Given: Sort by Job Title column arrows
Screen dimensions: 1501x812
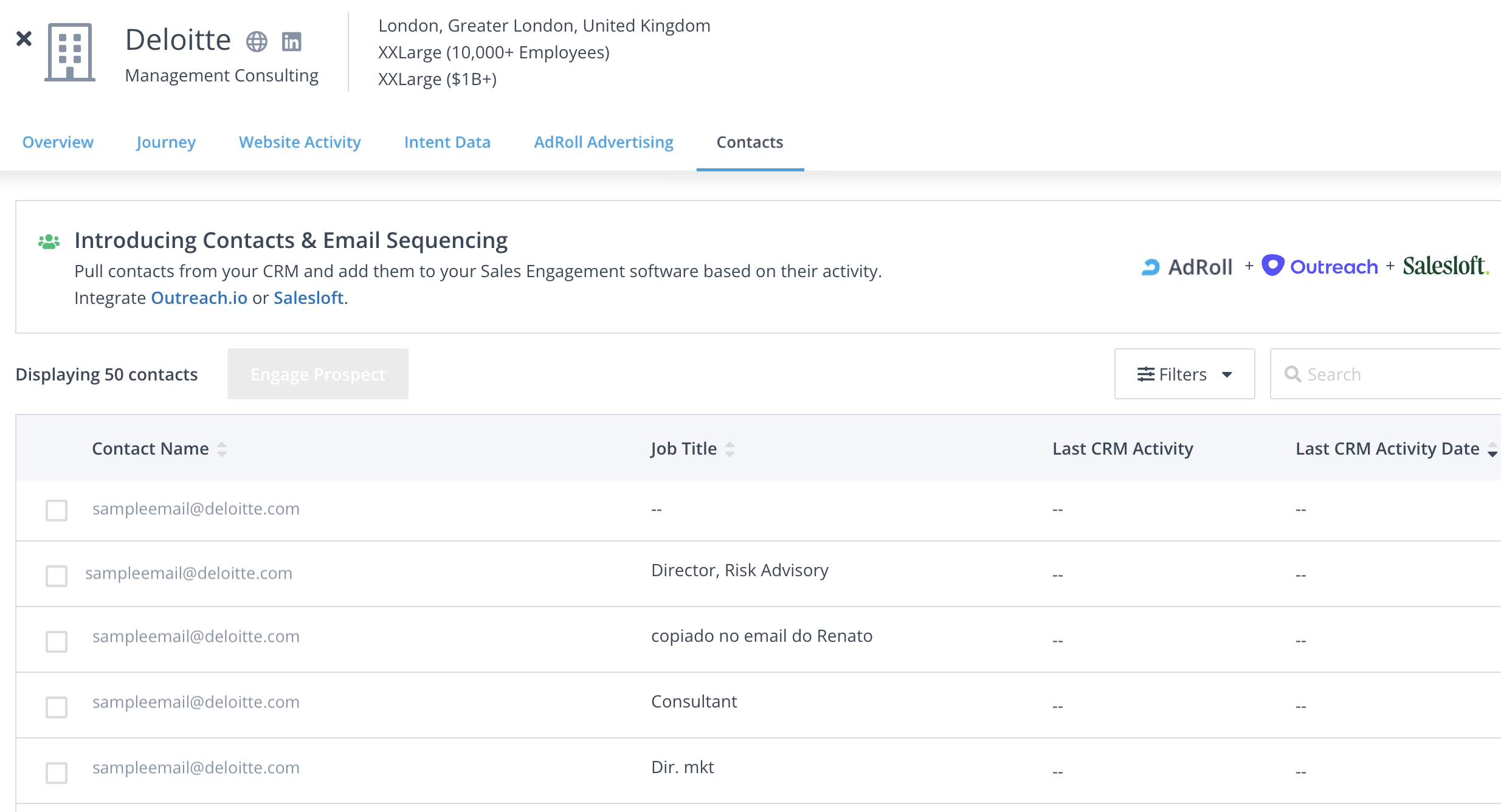Looking at the screenshot, I should (x=730, y=449).
